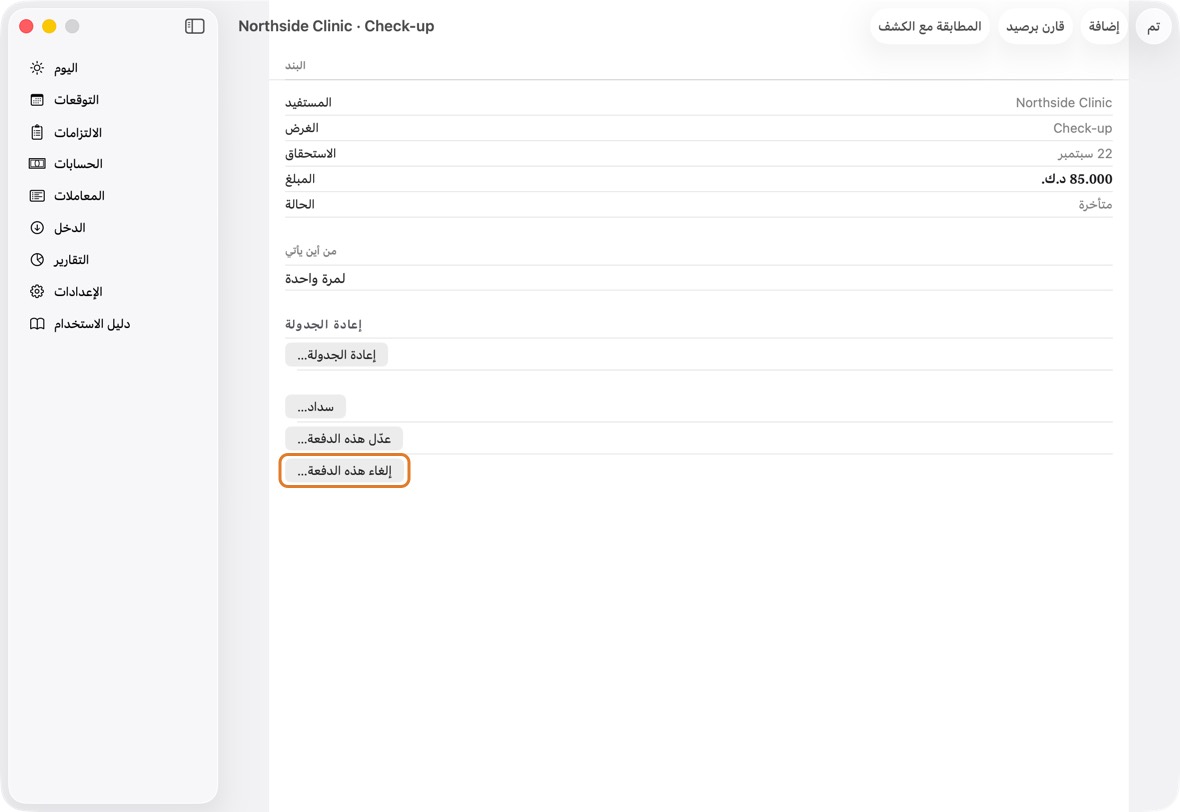This screenshot has width=1180, height=812.
Task: Click the Check-up purpose value
Action: pos(1082,129)
